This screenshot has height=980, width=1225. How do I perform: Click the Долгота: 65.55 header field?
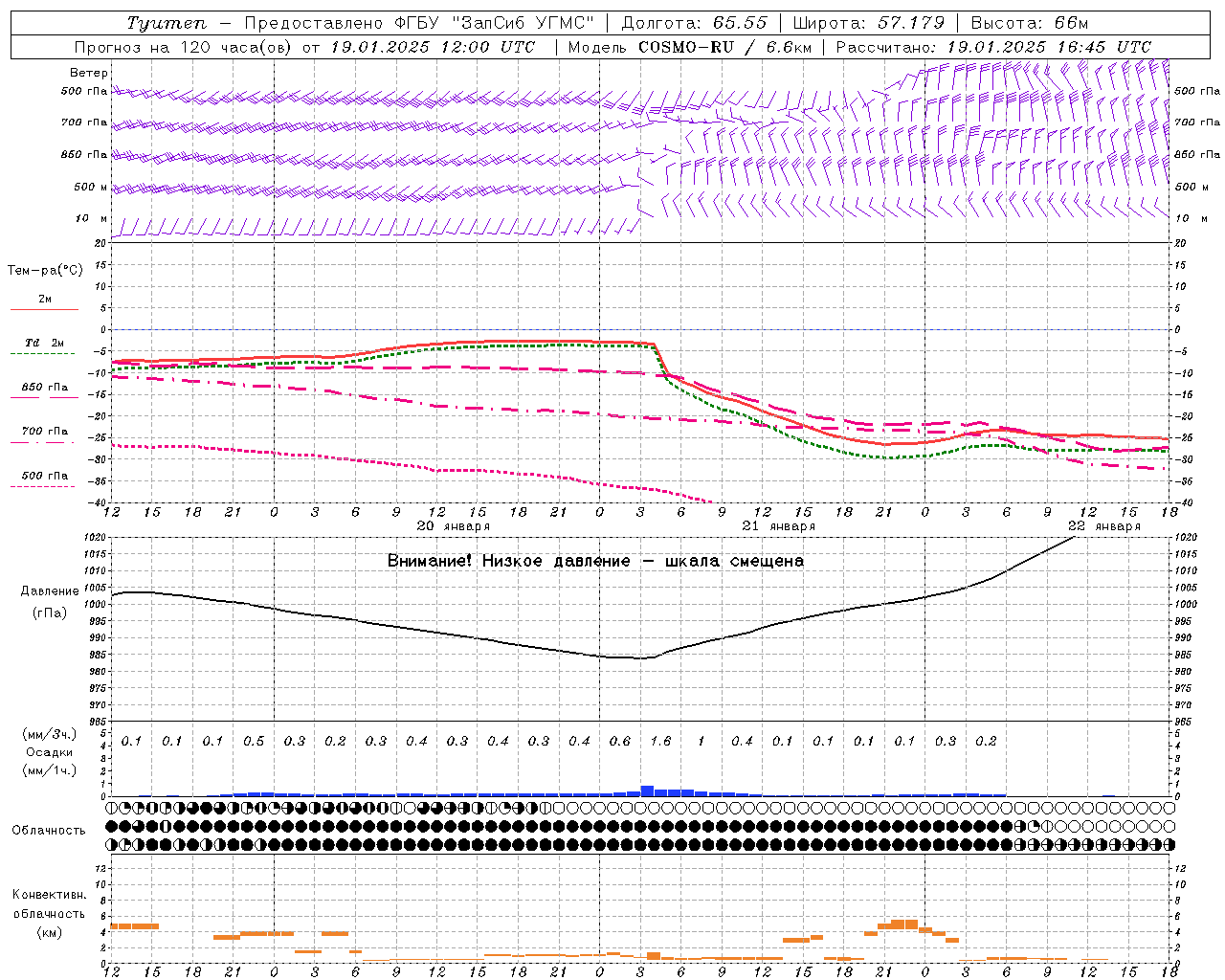pos(695,23)
